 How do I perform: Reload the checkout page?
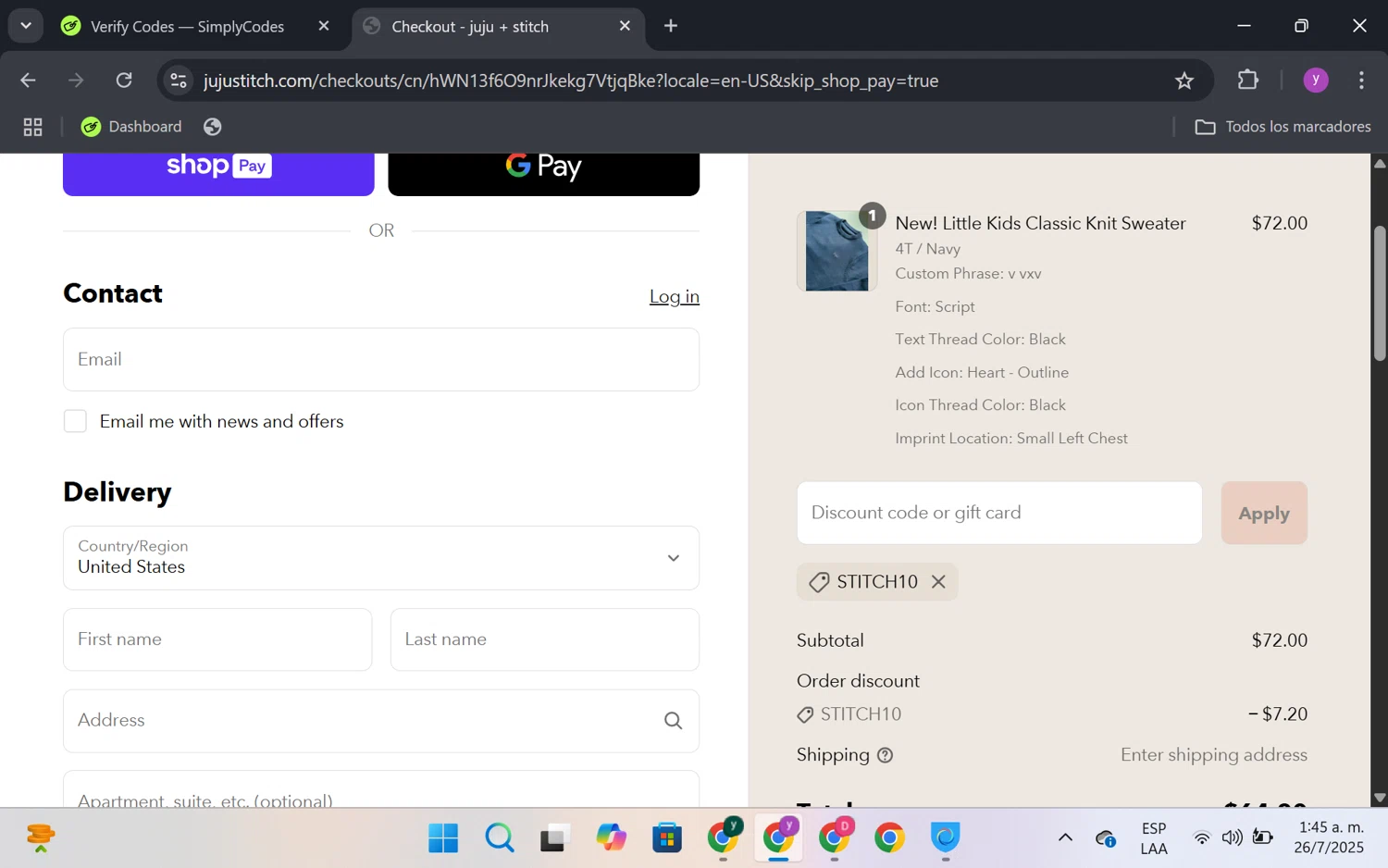pos(124,81)
